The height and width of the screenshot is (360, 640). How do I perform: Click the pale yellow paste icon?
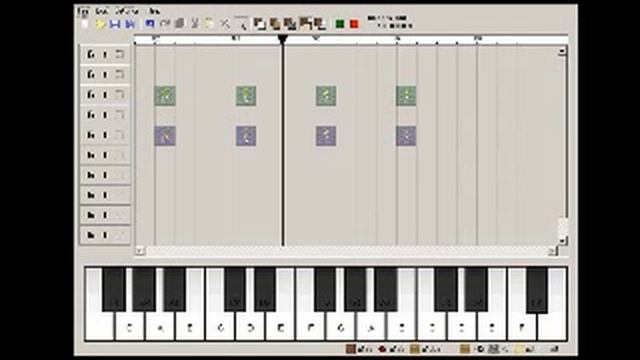point(209,24)
